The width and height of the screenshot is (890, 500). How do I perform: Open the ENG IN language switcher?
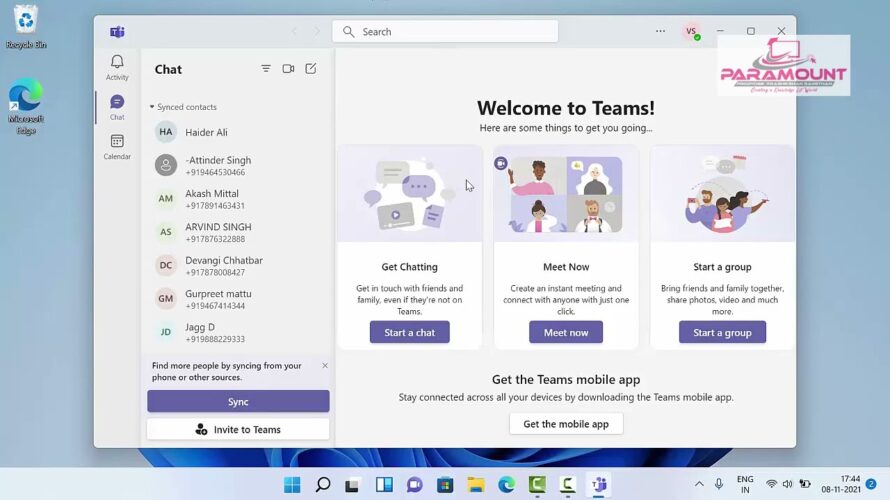745,484
